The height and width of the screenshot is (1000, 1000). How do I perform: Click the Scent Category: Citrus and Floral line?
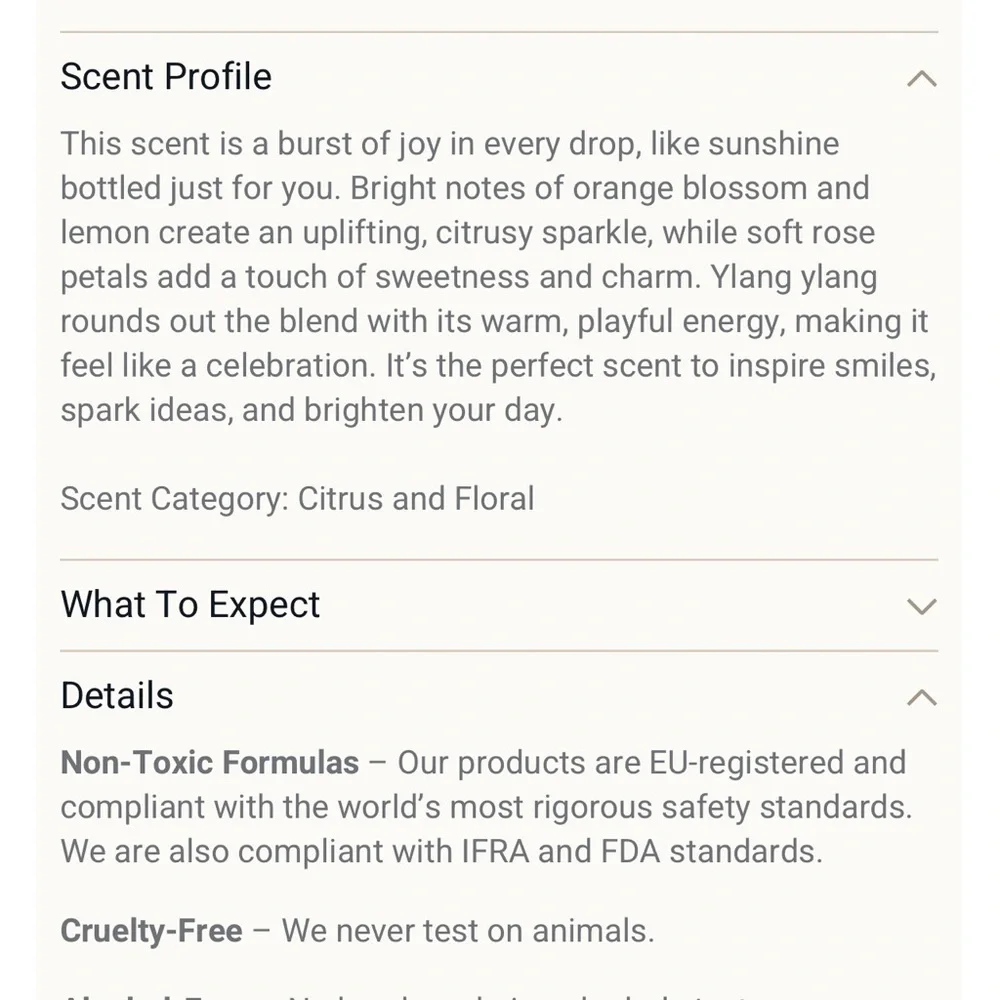click(297, 498)
